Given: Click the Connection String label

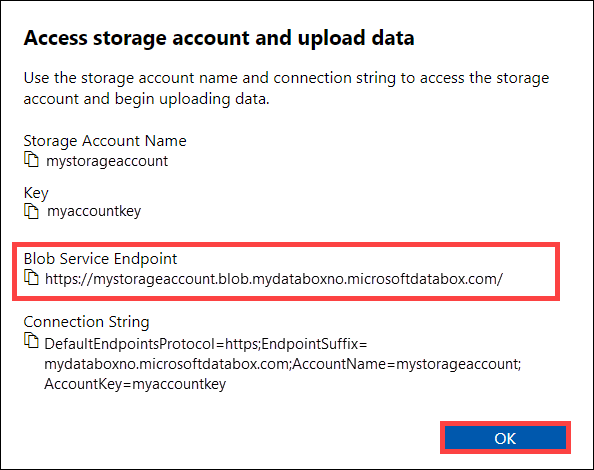Looking at the screenshot, I should click(x=86, y=322).
